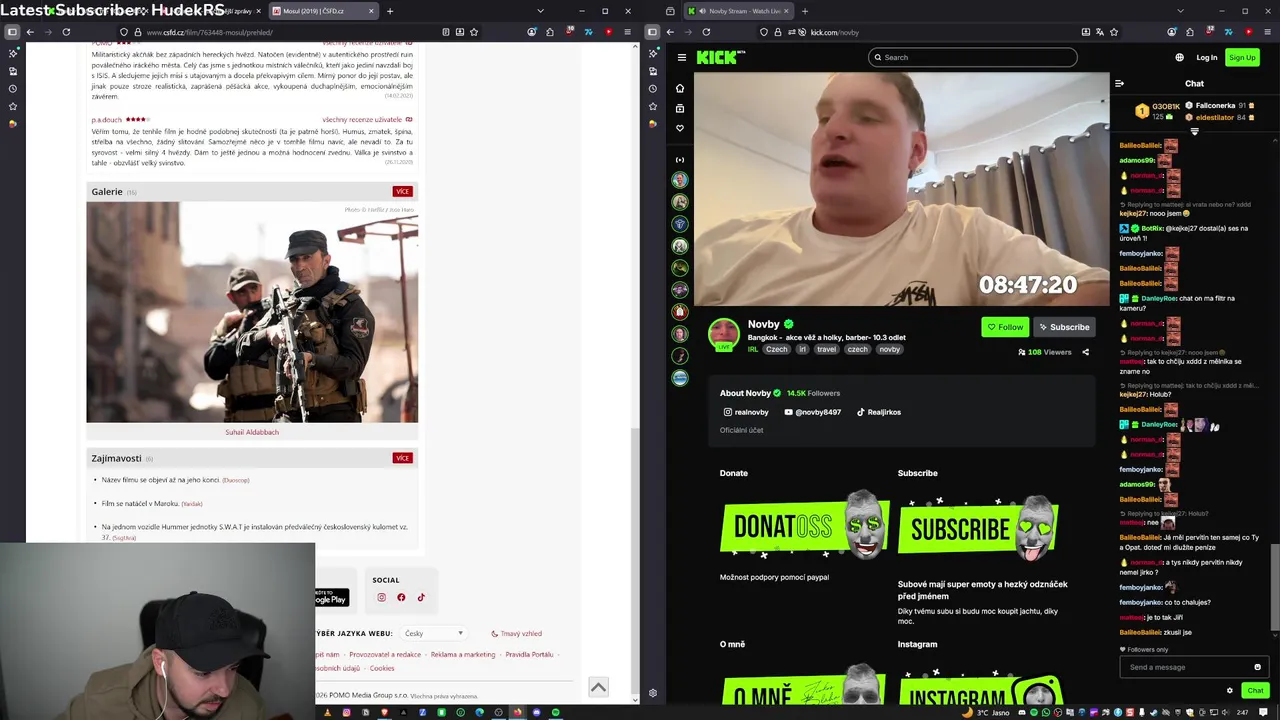Open Česky language dropdown
This screenshot has height=720, width=1280.
click(433, 633)
